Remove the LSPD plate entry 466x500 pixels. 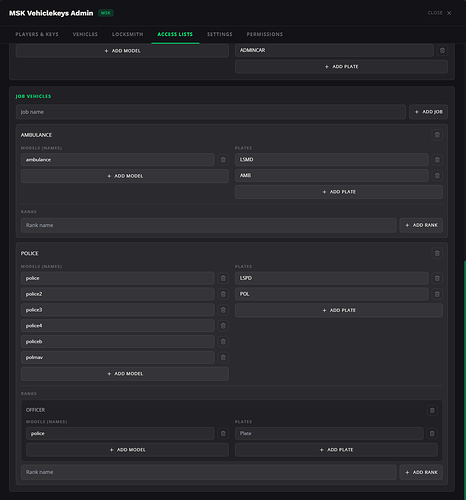[x=437, y=278]
